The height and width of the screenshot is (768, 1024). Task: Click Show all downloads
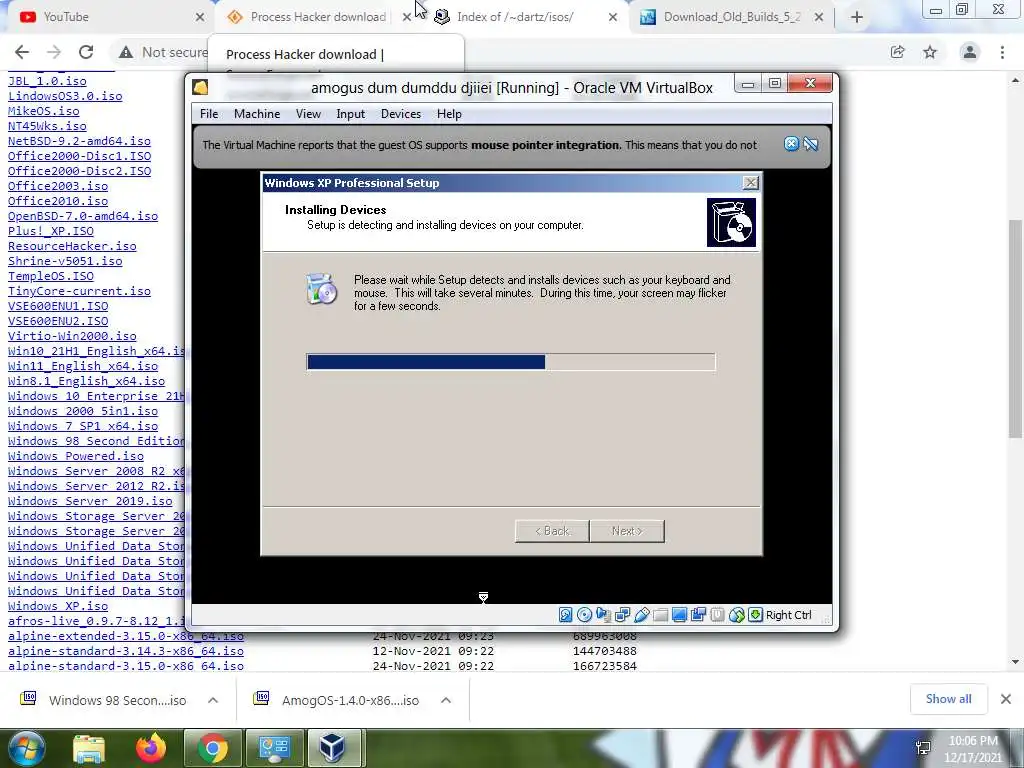(948, 699)
